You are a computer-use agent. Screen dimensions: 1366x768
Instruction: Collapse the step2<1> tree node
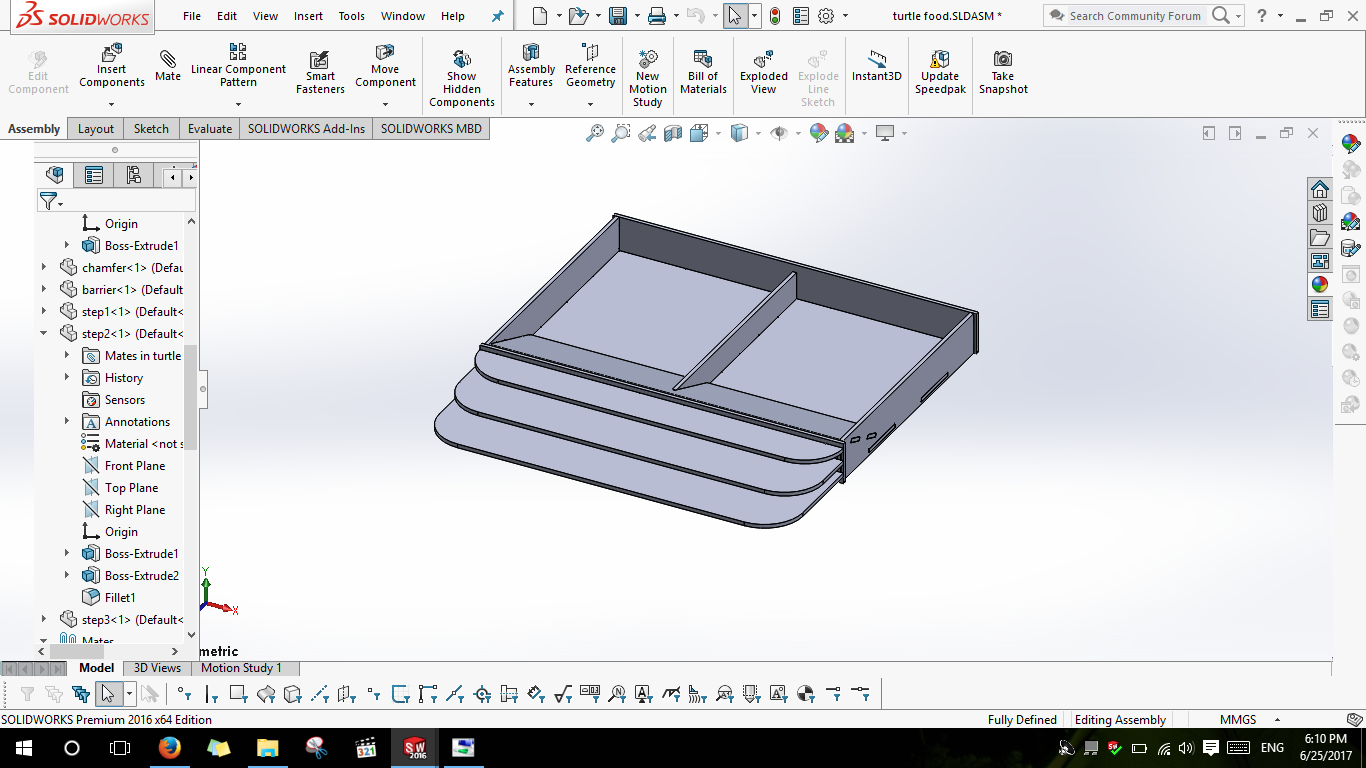pyautogui.click(x=44, y=334)
